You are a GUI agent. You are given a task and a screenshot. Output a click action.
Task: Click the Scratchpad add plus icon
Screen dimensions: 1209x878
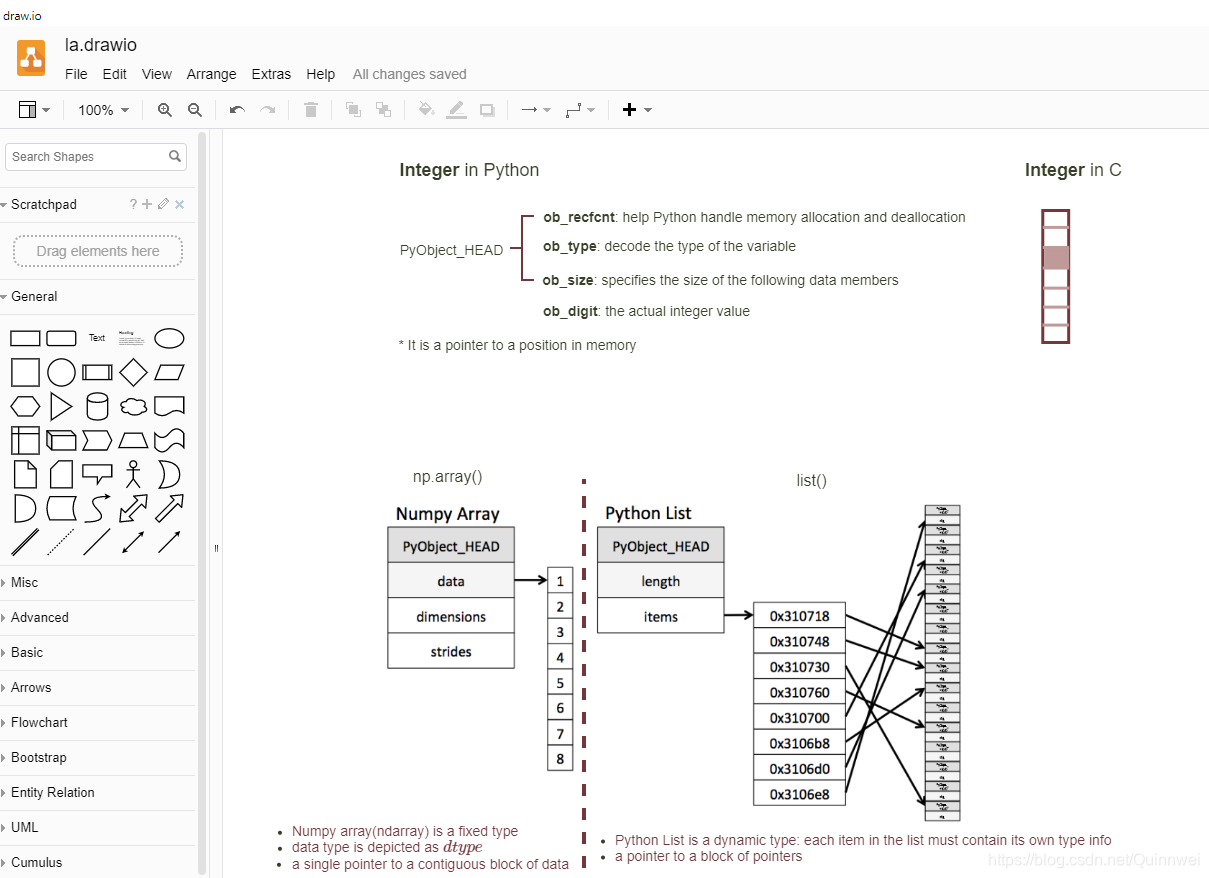[x=147, y=204]
